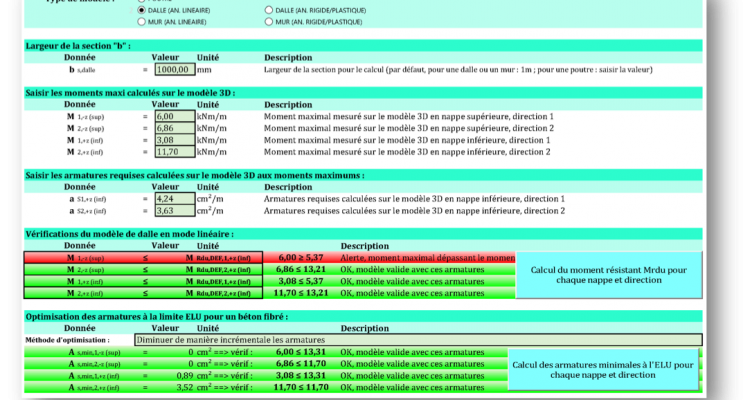Click a S1,+z (inf) armature field 4,24
The width and height of the screenshot is (750, 400).
click(x=175, y=199)
